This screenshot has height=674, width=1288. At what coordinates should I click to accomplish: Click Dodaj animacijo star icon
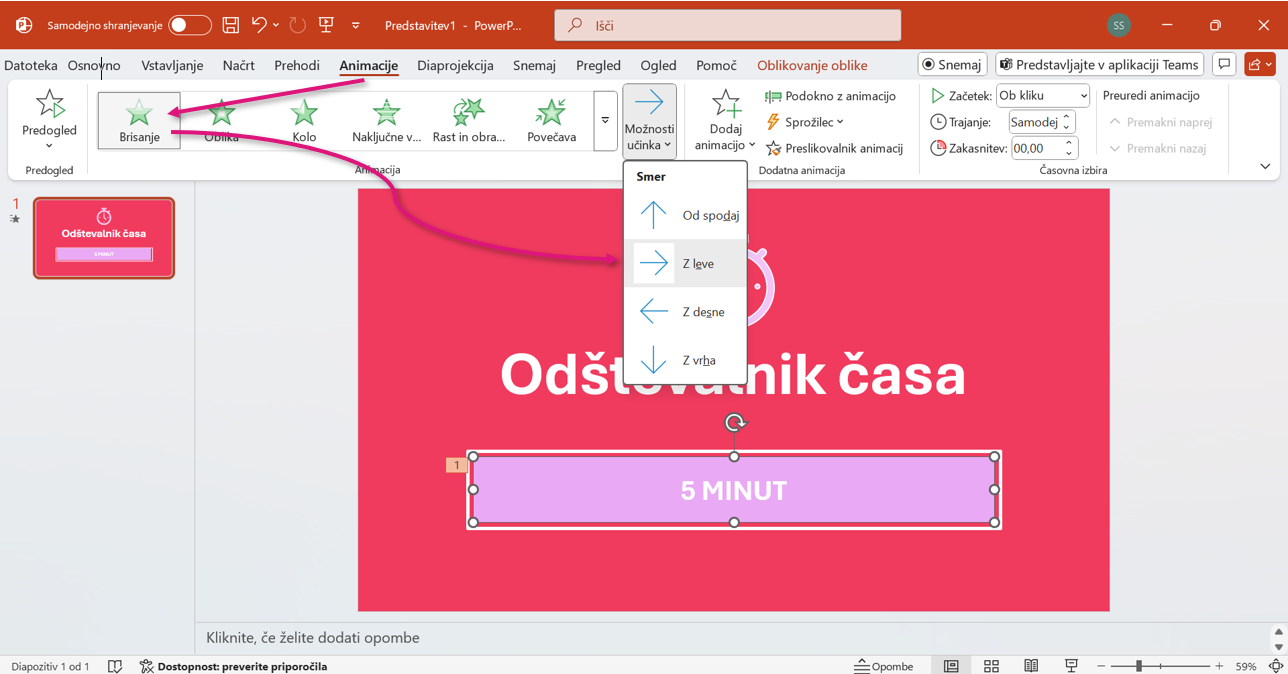(x=725, y=105)
